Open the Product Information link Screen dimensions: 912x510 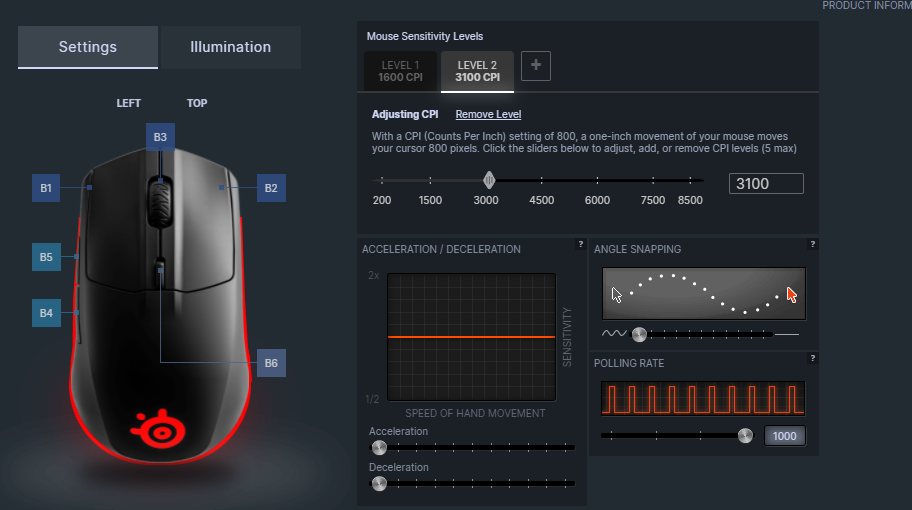pyautogui.click(x=867, y=6)
